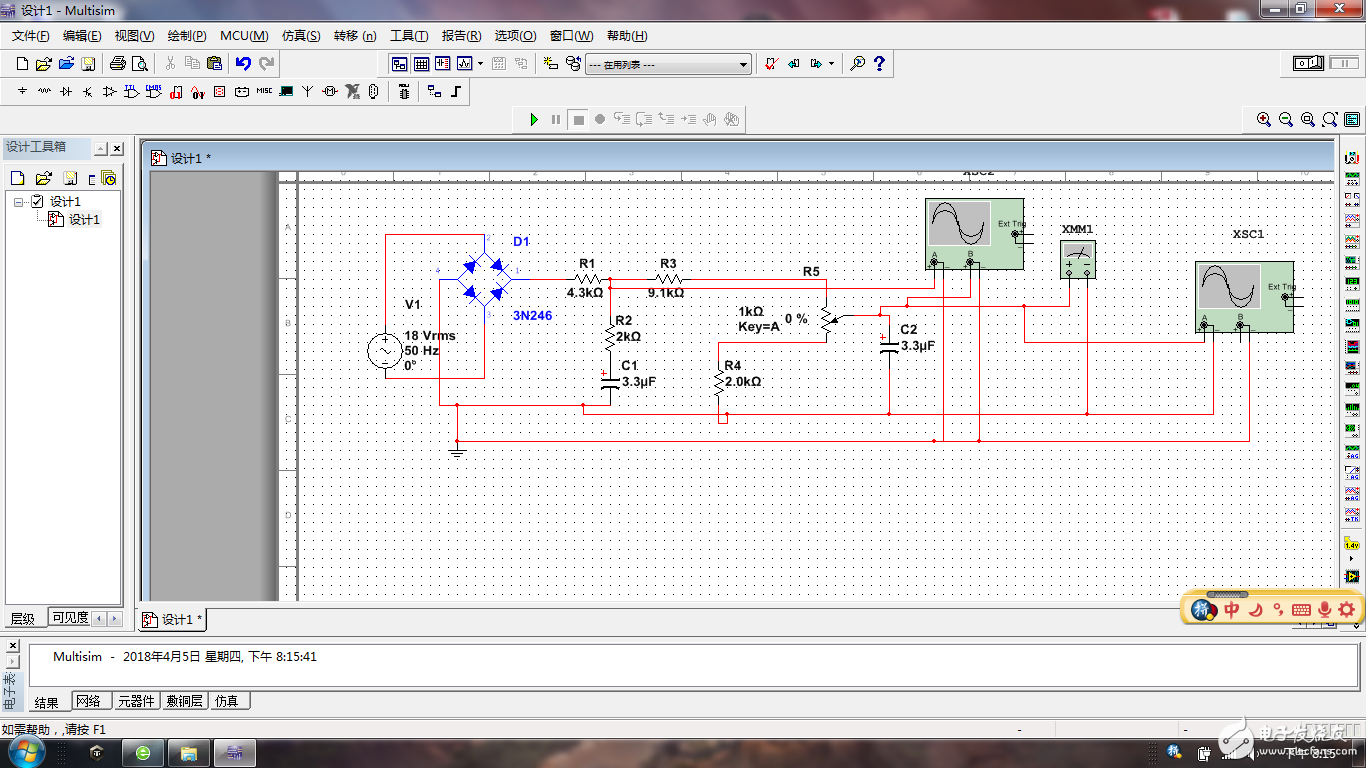The height and width of the screenshot is (768, 1366).
Task: Click the New design icon in main toolbar
Action: [x=23, y=64]
